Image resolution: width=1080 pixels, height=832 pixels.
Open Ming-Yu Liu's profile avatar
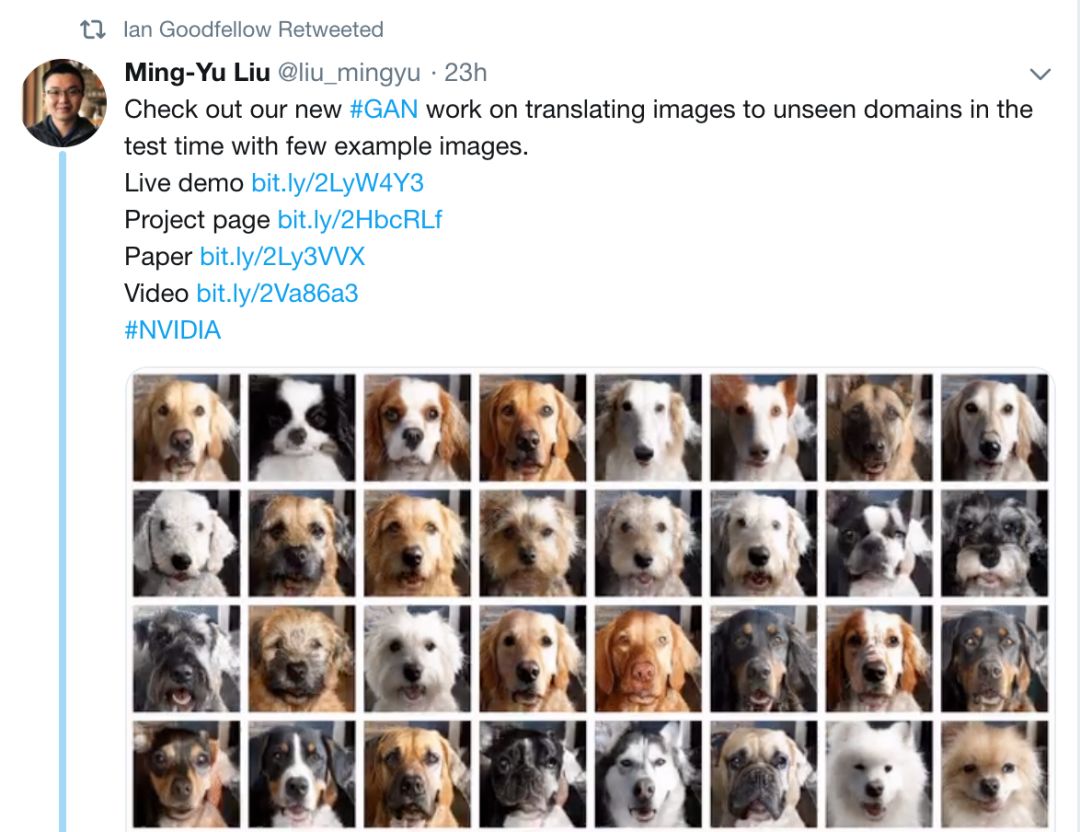pos(64,103)
